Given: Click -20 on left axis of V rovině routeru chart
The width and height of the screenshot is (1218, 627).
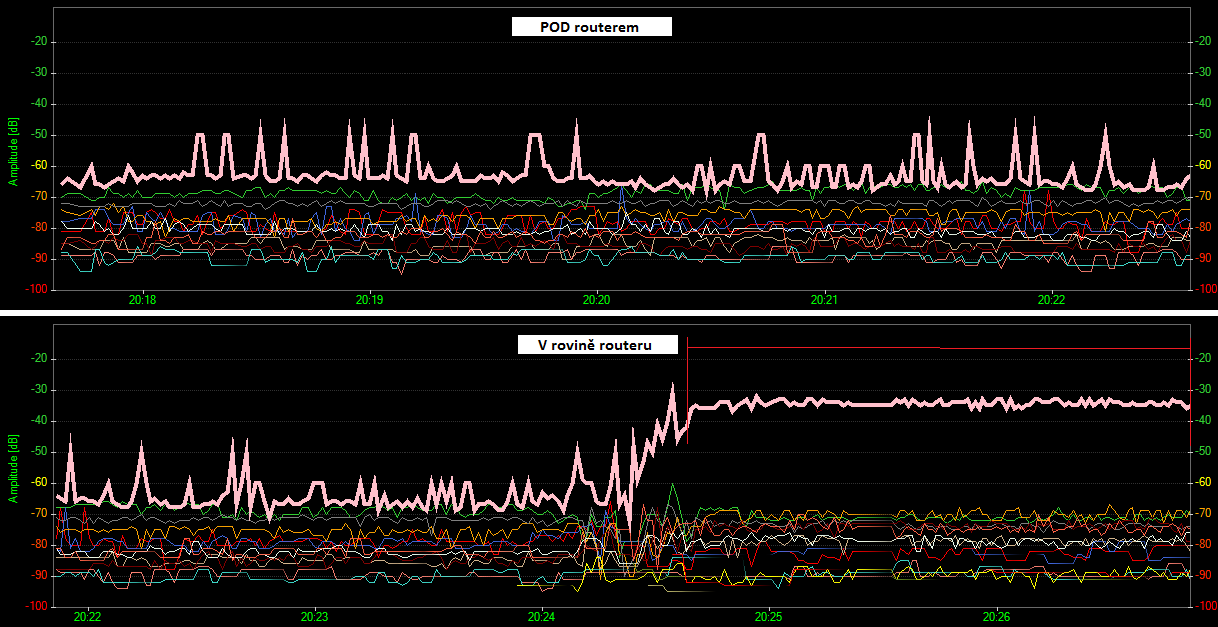Looking at the screenshot, I should coord(41,359).
